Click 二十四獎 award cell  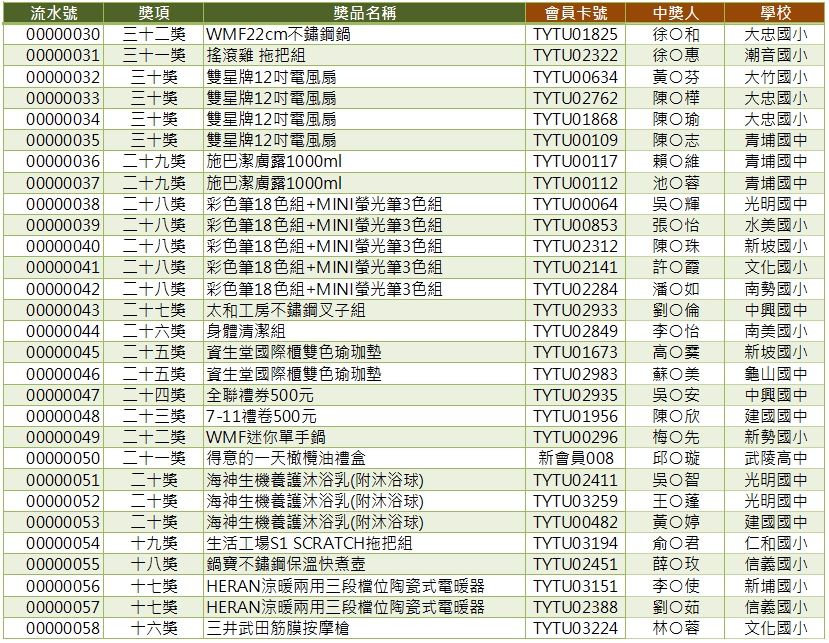click(154, 396)
